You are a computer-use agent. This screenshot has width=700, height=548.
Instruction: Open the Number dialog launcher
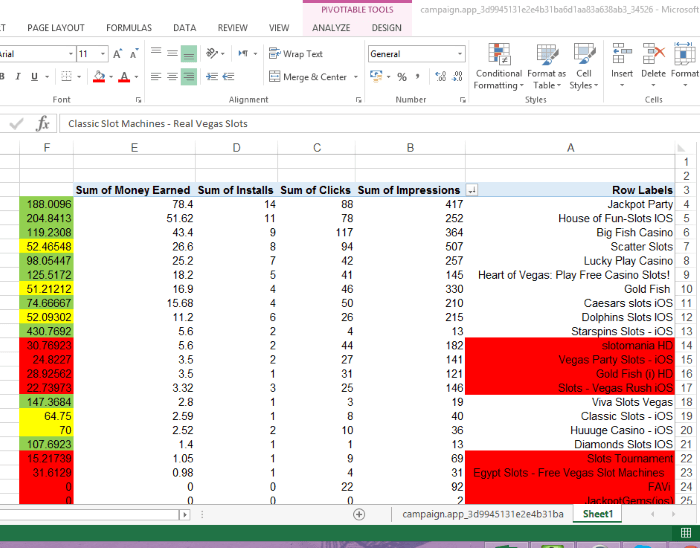click(462, 100)
